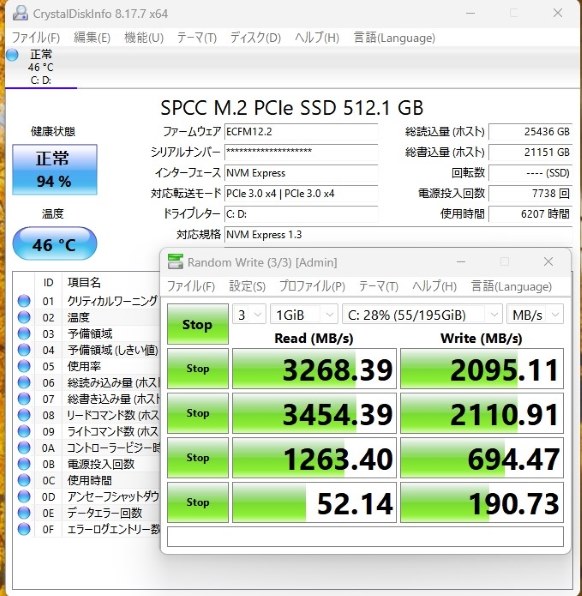582x596 pixels.
Task: Open test count dropdown showing 3
Action: pyautogui.click(x=249, y=315)
